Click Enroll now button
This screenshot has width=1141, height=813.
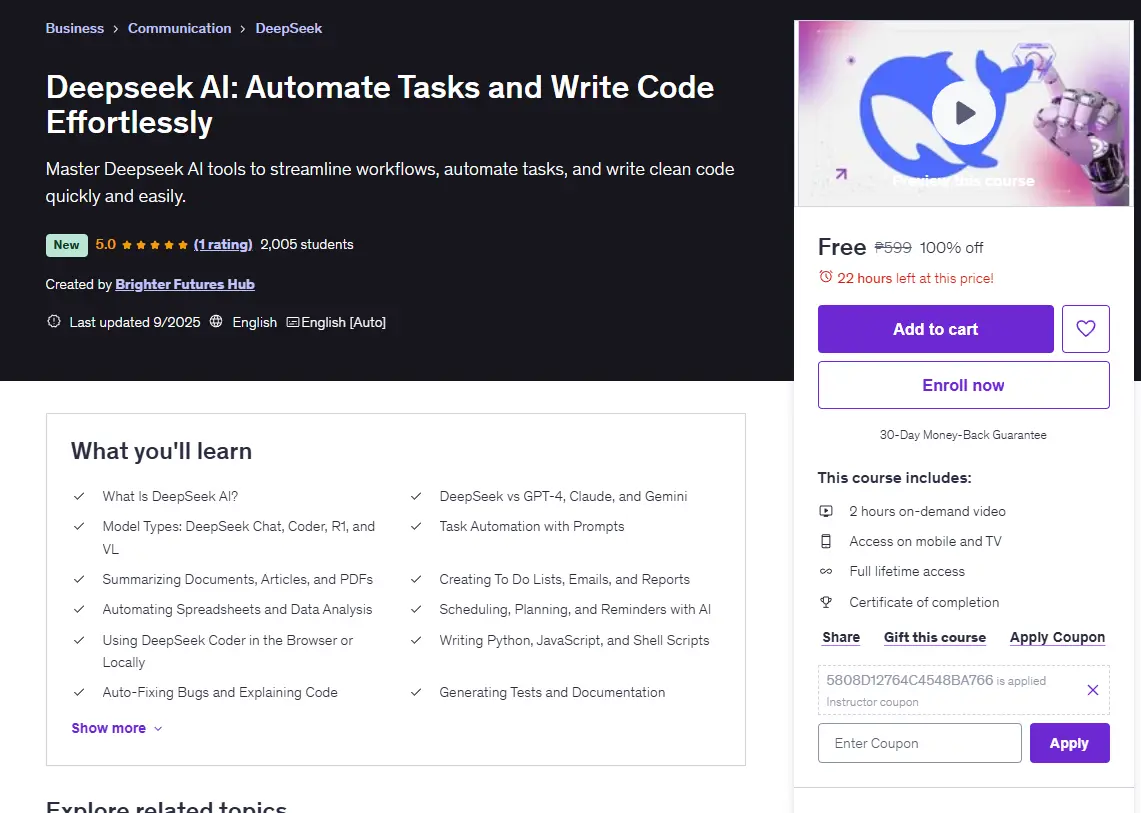point(963,385)
